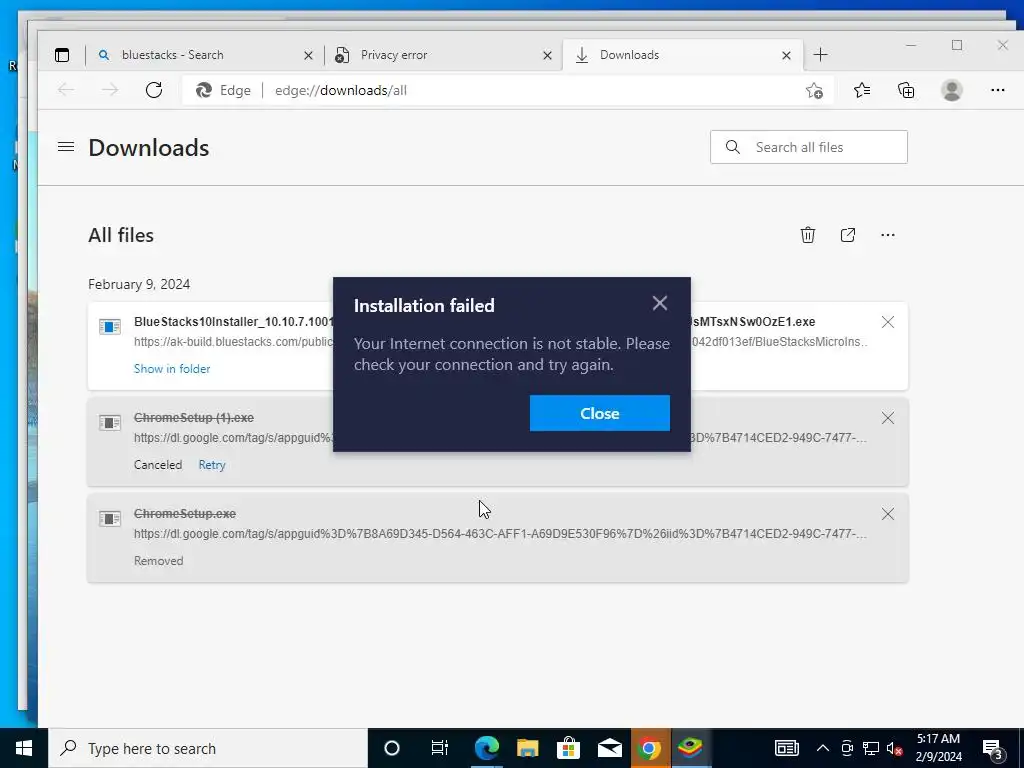Open the profile avatar icon
1024x768 pixels.
(952, 90)
